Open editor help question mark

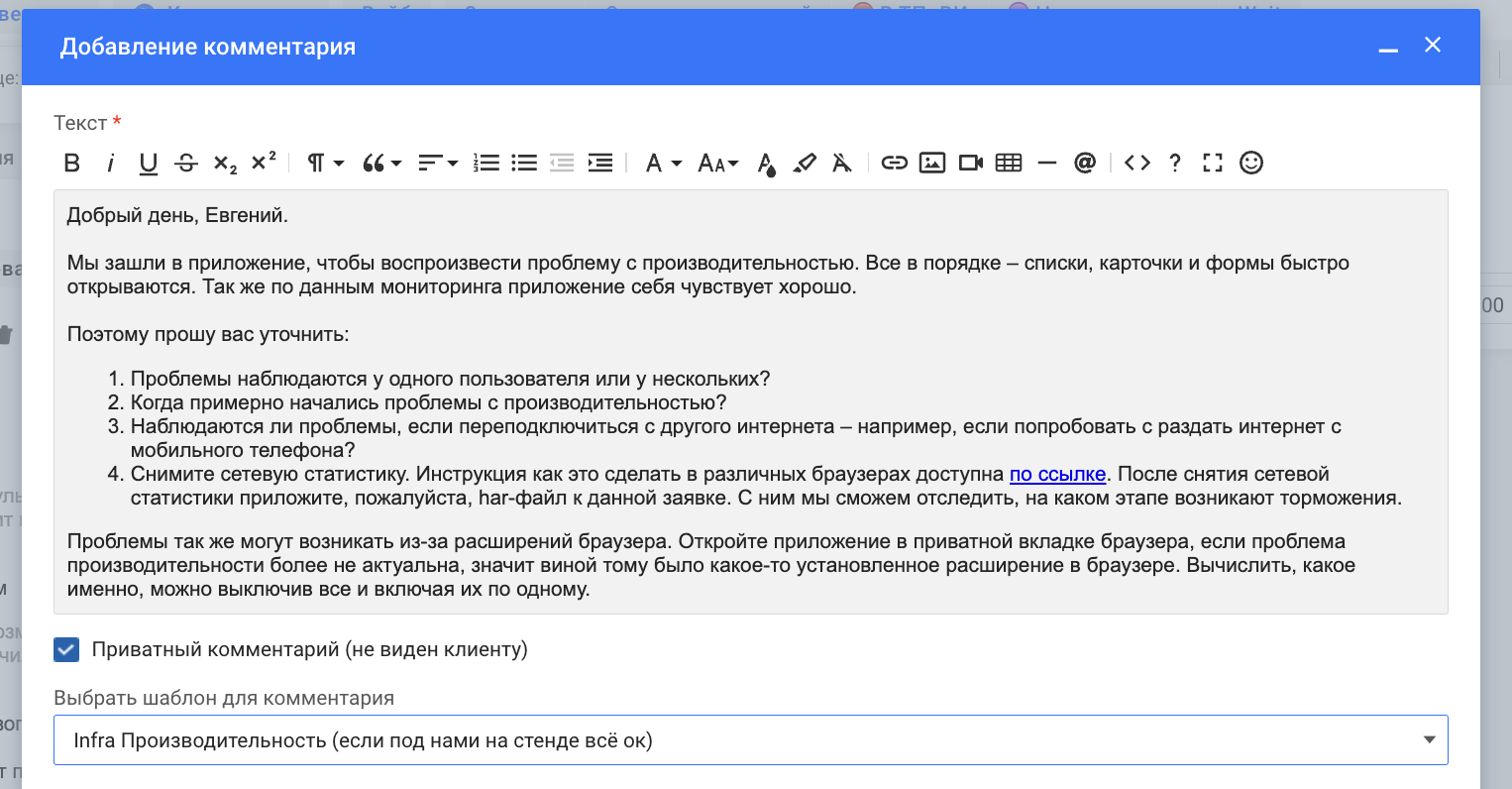coord(1175,163)
